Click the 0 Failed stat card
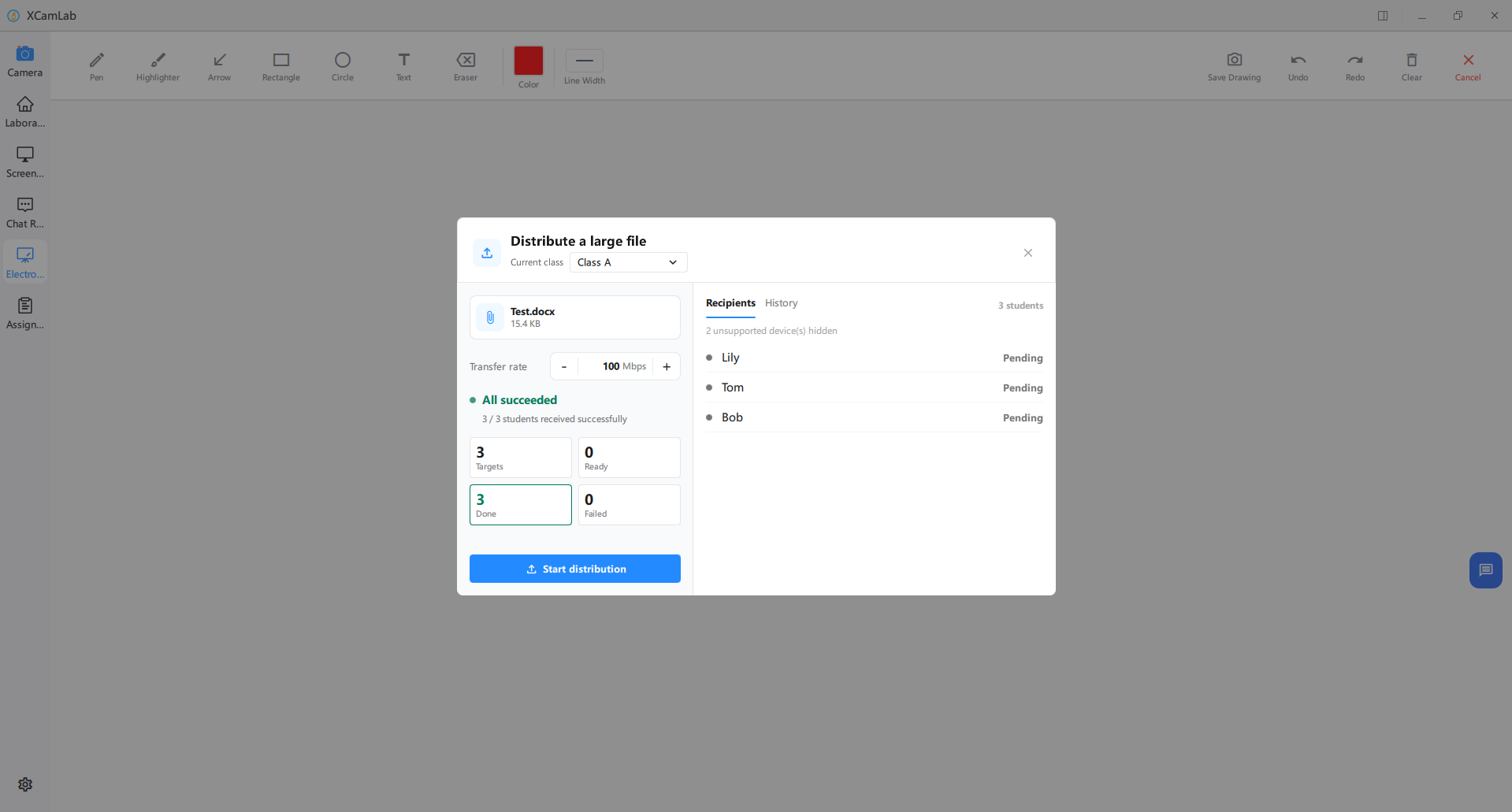Image resolution: width=1512 pixels, height=812 pixels. 630,505
